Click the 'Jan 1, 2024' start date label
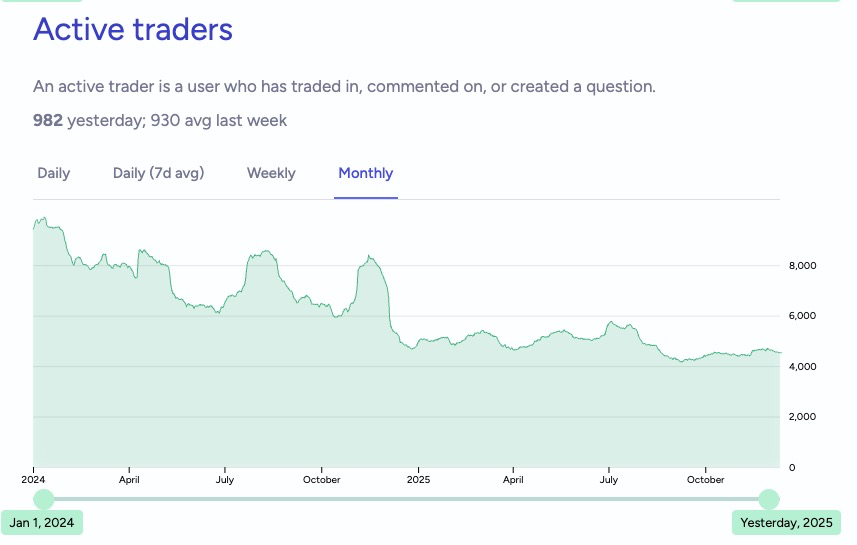857x545 pixels. (x=43, y=522)
